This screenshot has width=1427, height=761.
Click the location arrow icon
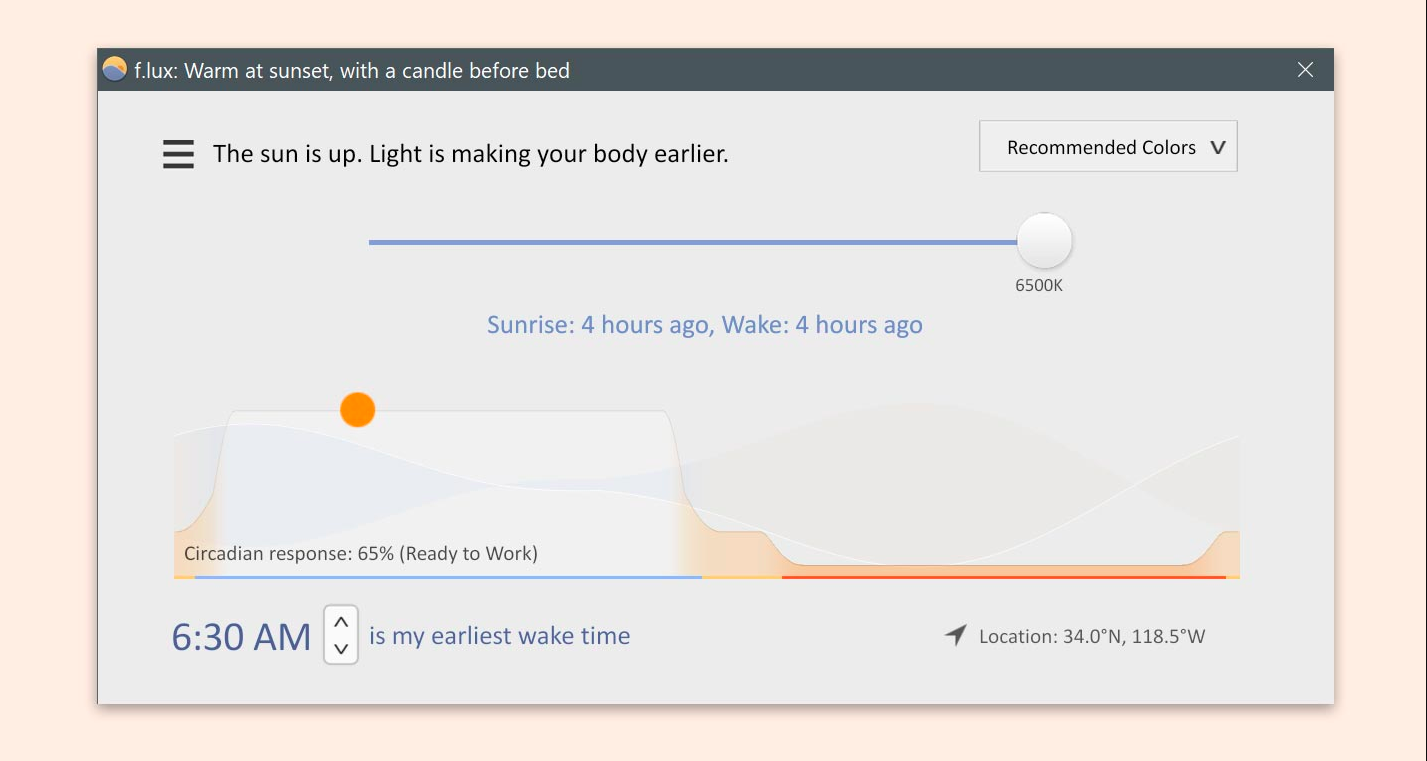point(956,635)
